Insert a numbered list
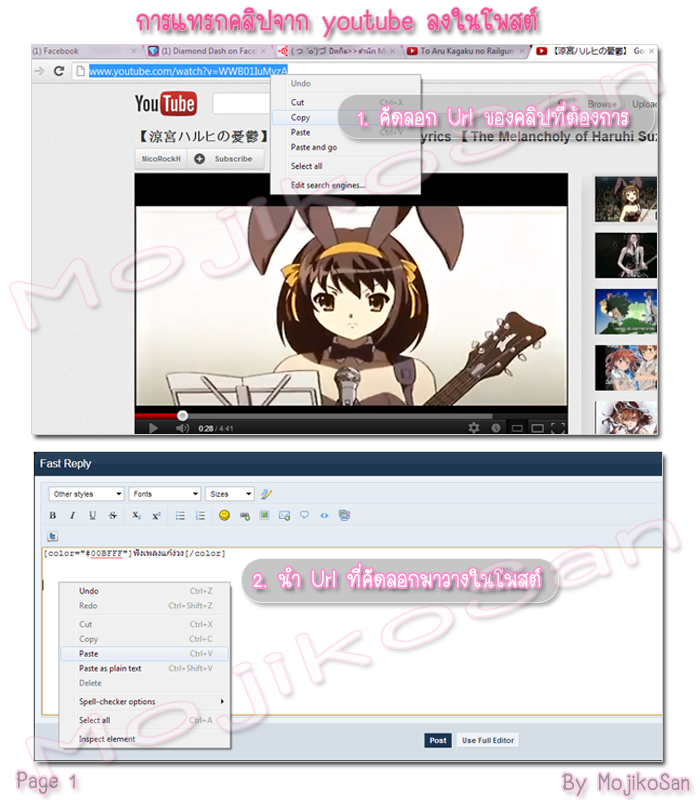This screenshot has width=700, height=800. coord(200,516)
